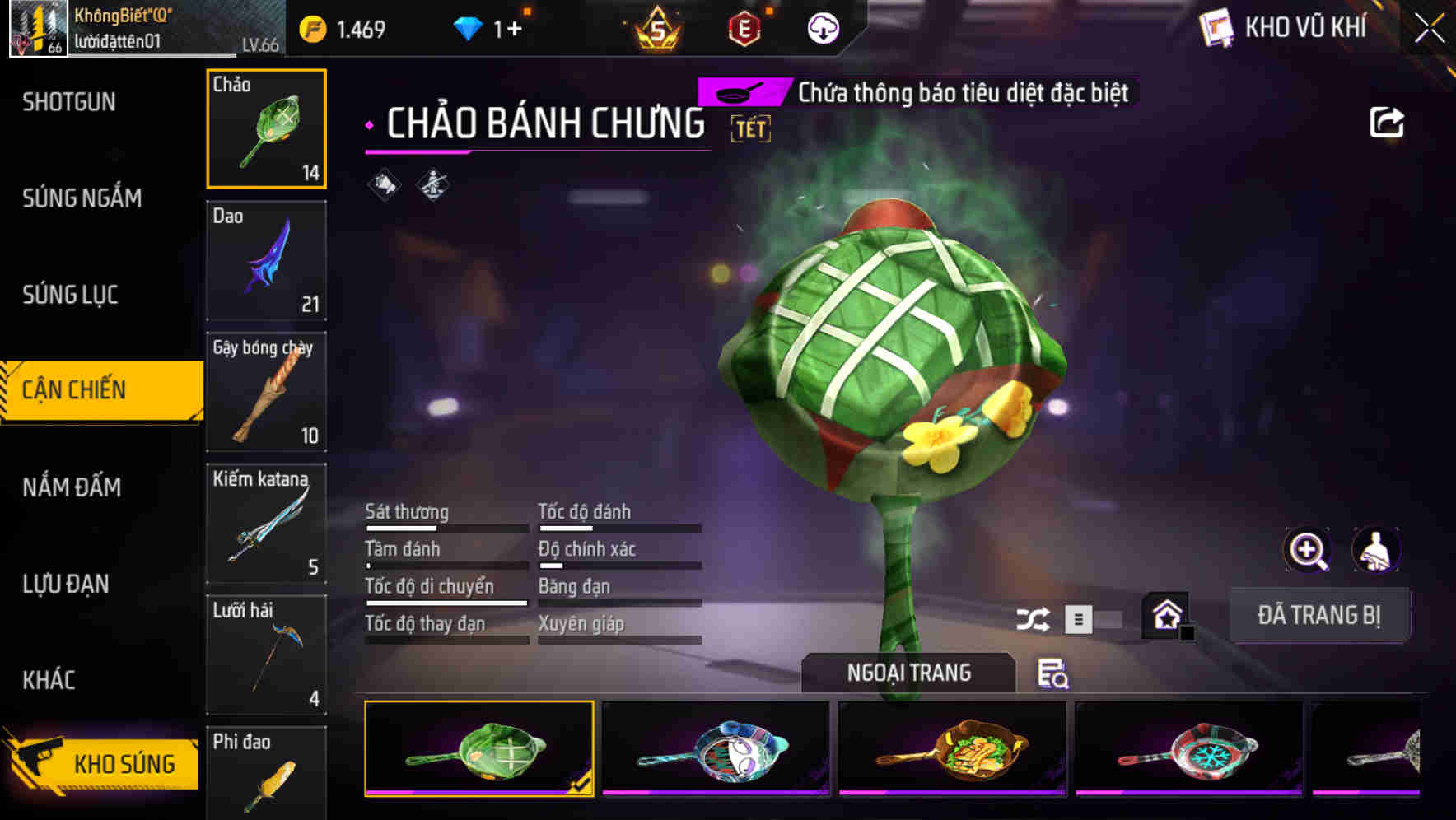Select the snowflake pan skin thumbnail
Viewport: 1456px width, 820px height.
point(1188,749)
